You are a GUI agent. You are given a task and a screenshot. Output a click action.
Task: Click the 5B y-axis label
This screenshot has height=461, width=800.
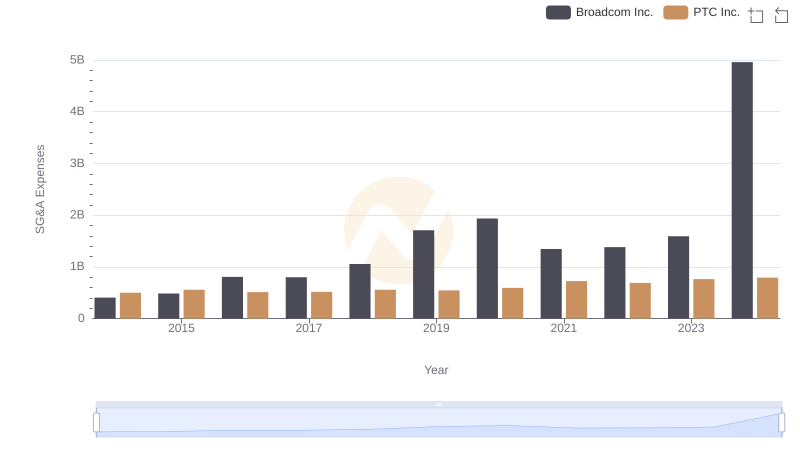pyautogui.click(x=77, y=60)
